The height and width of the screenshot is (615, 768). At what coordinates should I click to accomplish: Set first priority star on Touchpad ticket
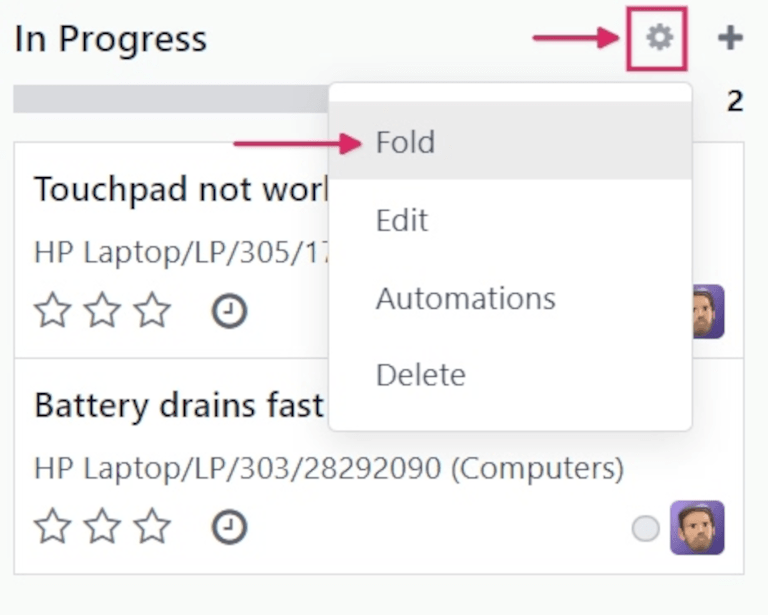[53, 312]
